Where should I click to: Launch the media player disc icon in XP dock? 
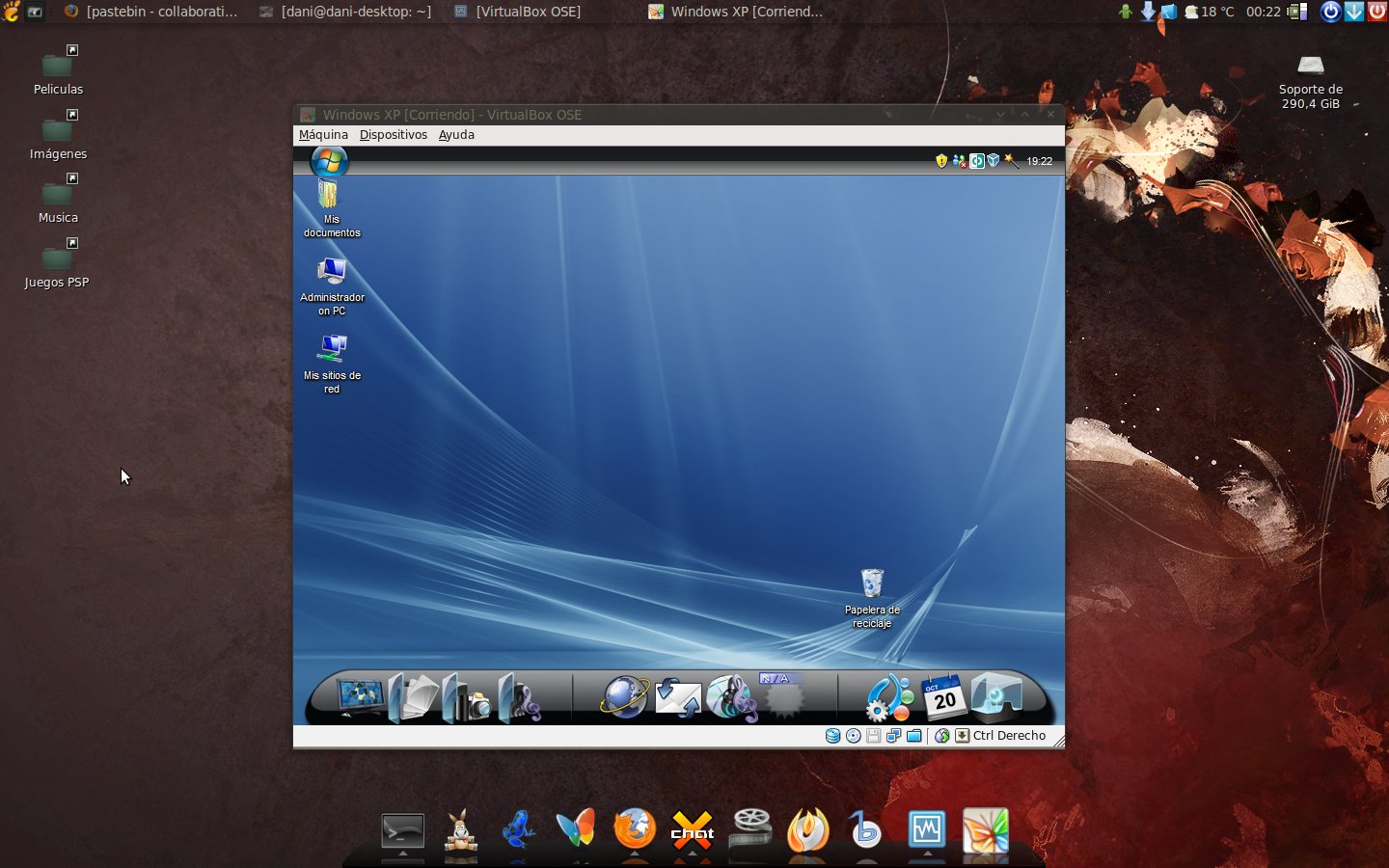click(x=731, y=697)
